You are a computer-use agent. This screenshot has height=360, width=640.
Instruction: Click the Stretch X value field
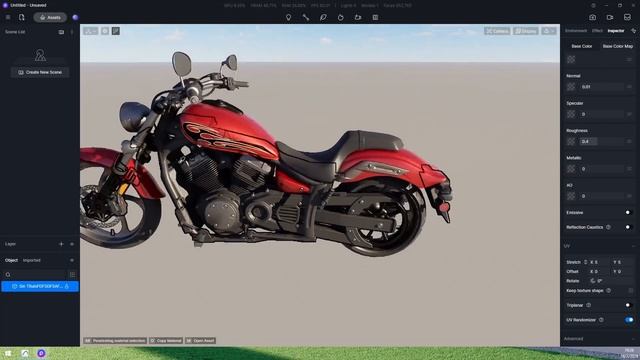click(599, 262)
